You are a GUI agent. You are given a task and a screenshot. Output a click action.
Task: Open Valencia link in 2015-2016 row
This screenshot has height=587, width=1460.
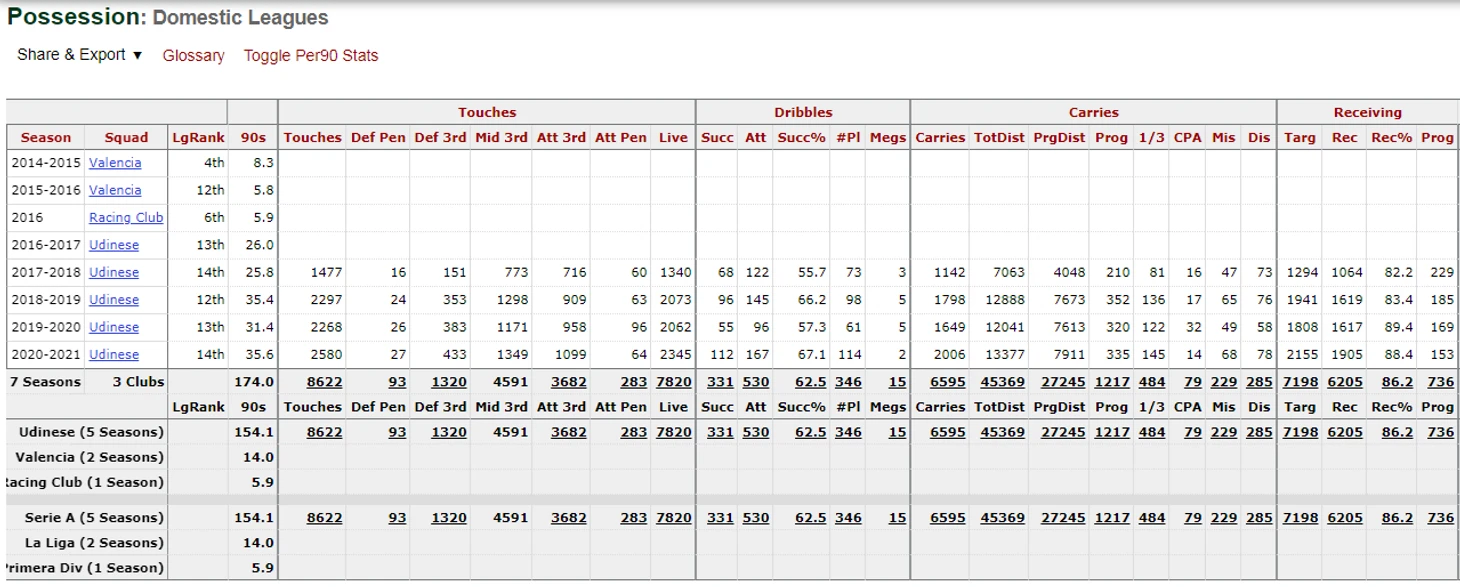click(x=115, y=190)
